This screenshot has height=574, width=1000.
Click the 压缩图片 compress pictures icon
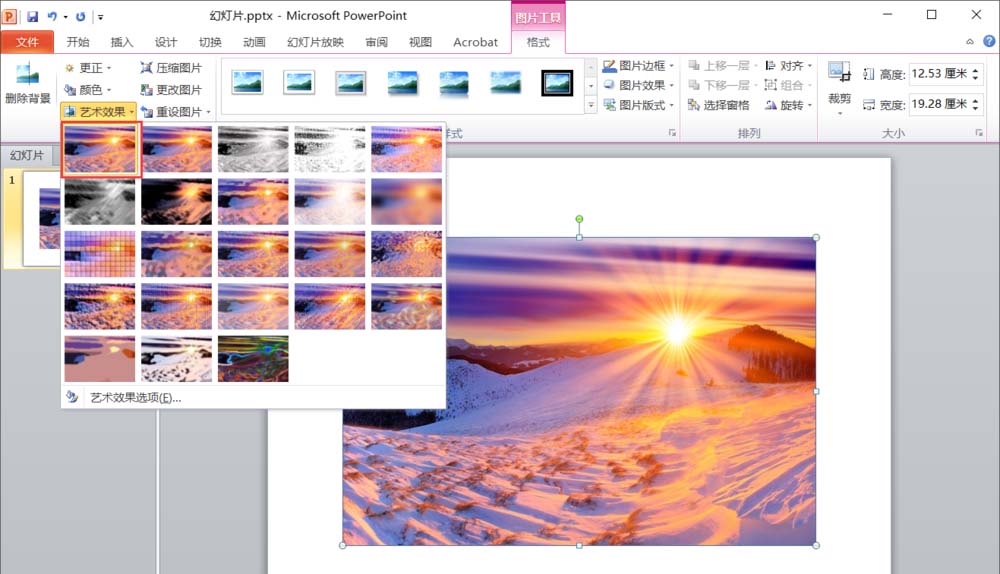coord(147,68)
